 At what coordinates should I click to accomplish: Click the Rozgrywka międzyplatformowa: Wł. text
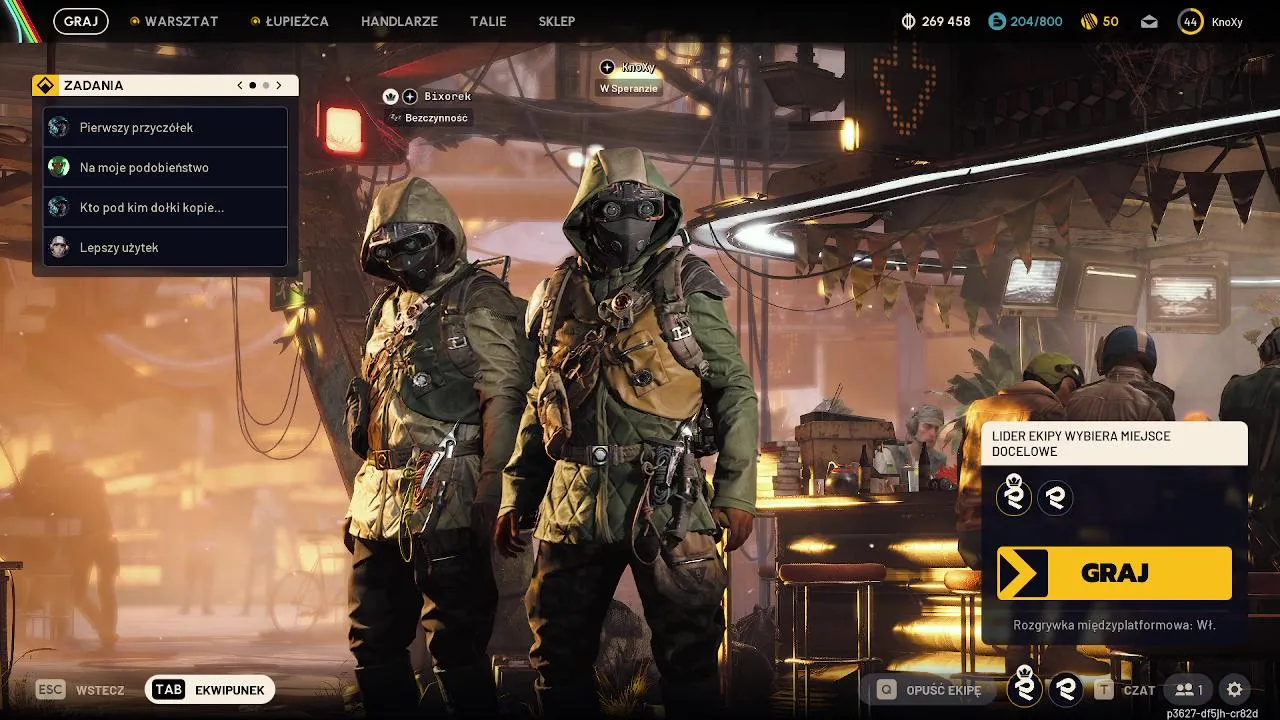coord(1114,625)
